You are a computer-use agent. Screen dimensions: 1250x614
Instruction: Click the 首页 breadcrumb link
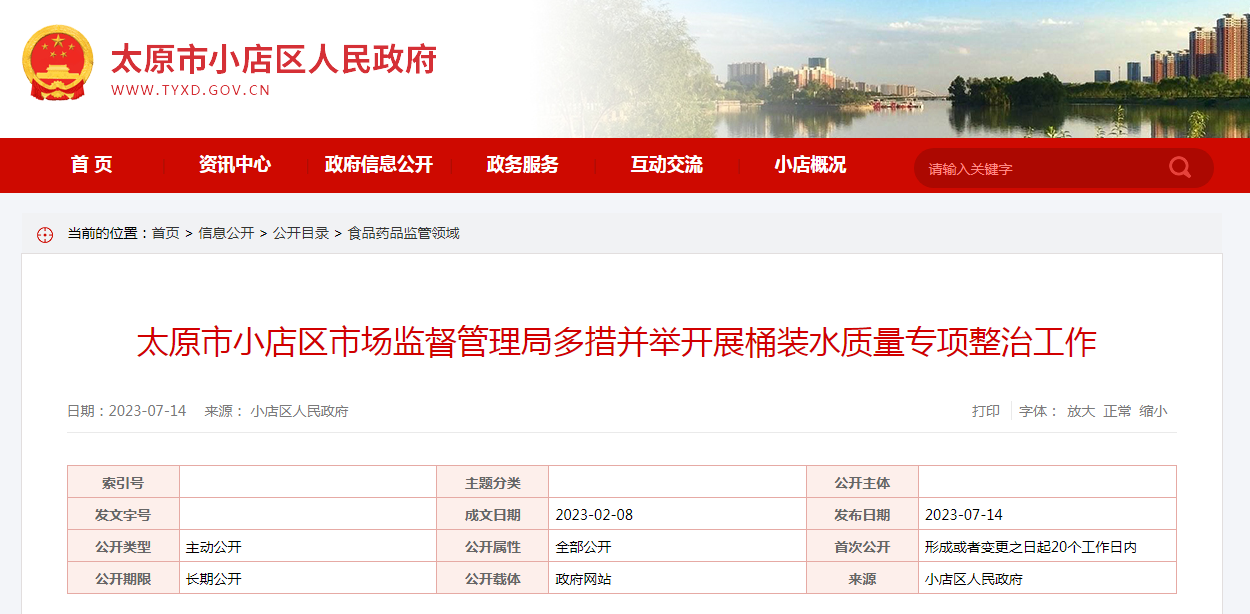(x=166, y=233)
